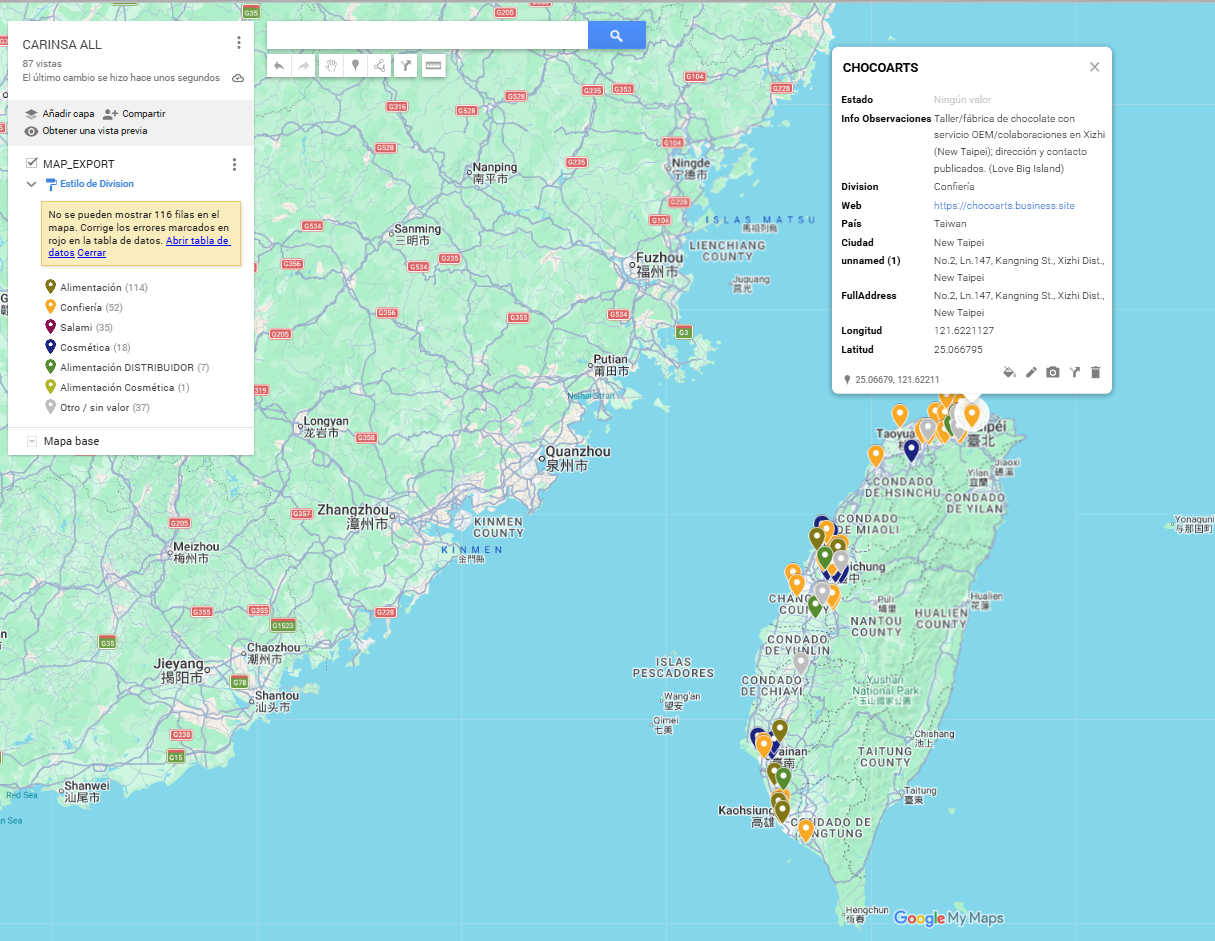Click the Confiería (52) legend entry
The height and width of the screenshot is (941, 1215).
click(91, 308)
